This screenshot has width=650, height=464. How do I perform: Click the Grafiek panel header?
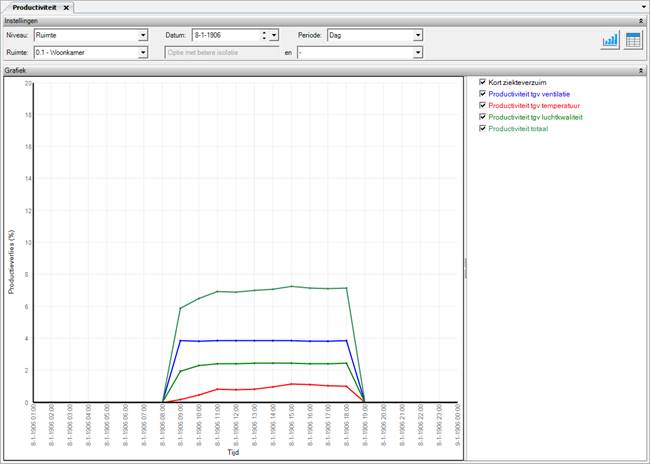[x=323, y=71]
